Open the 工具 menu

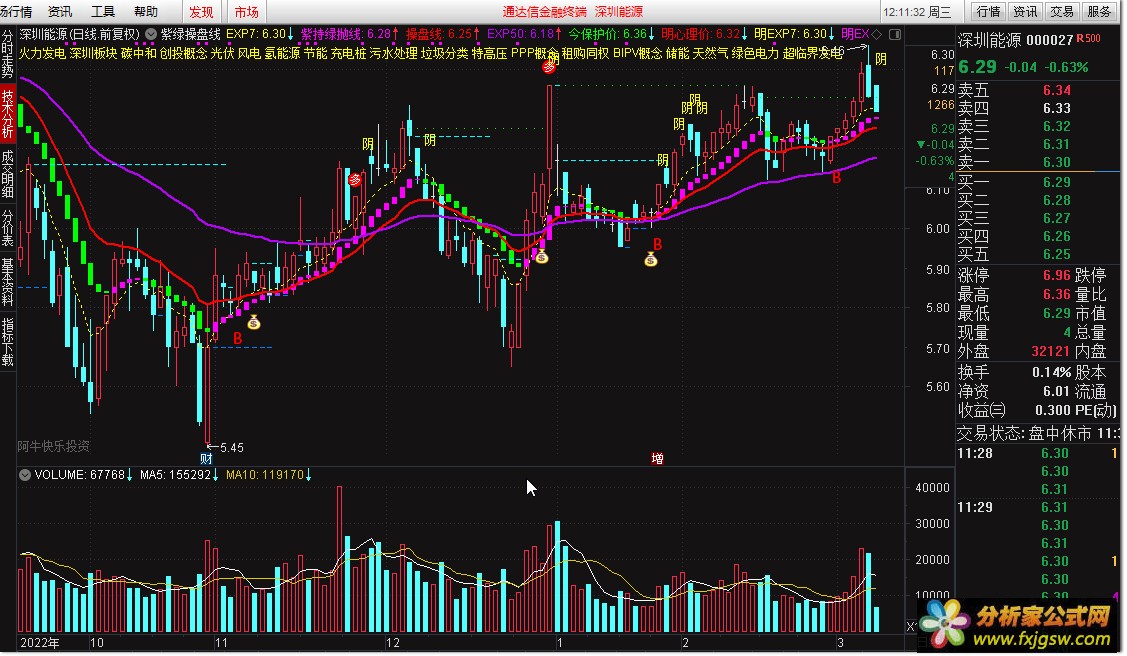pyautogui.click(x=103, y=11)
